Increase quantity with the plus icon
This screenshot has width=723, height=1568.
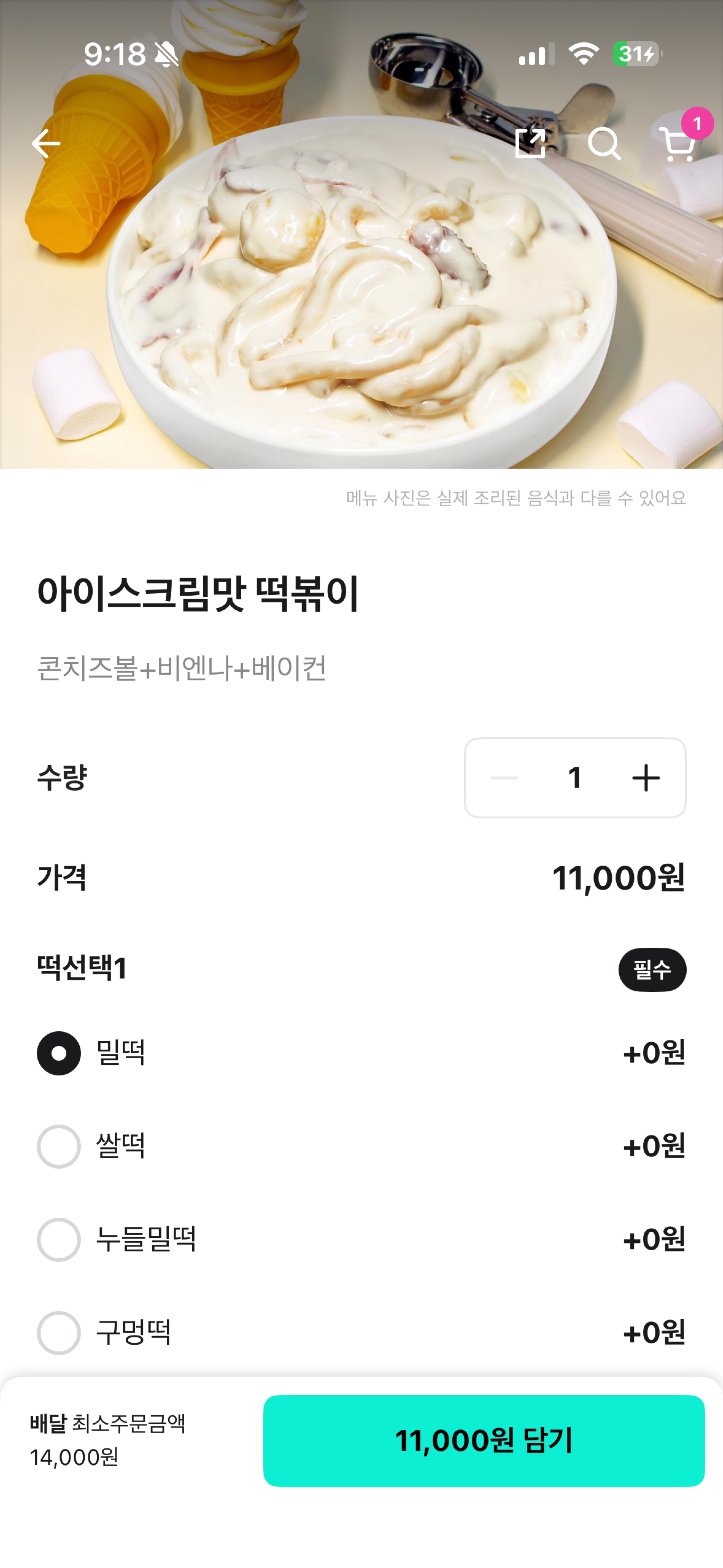tap(646, 778)
